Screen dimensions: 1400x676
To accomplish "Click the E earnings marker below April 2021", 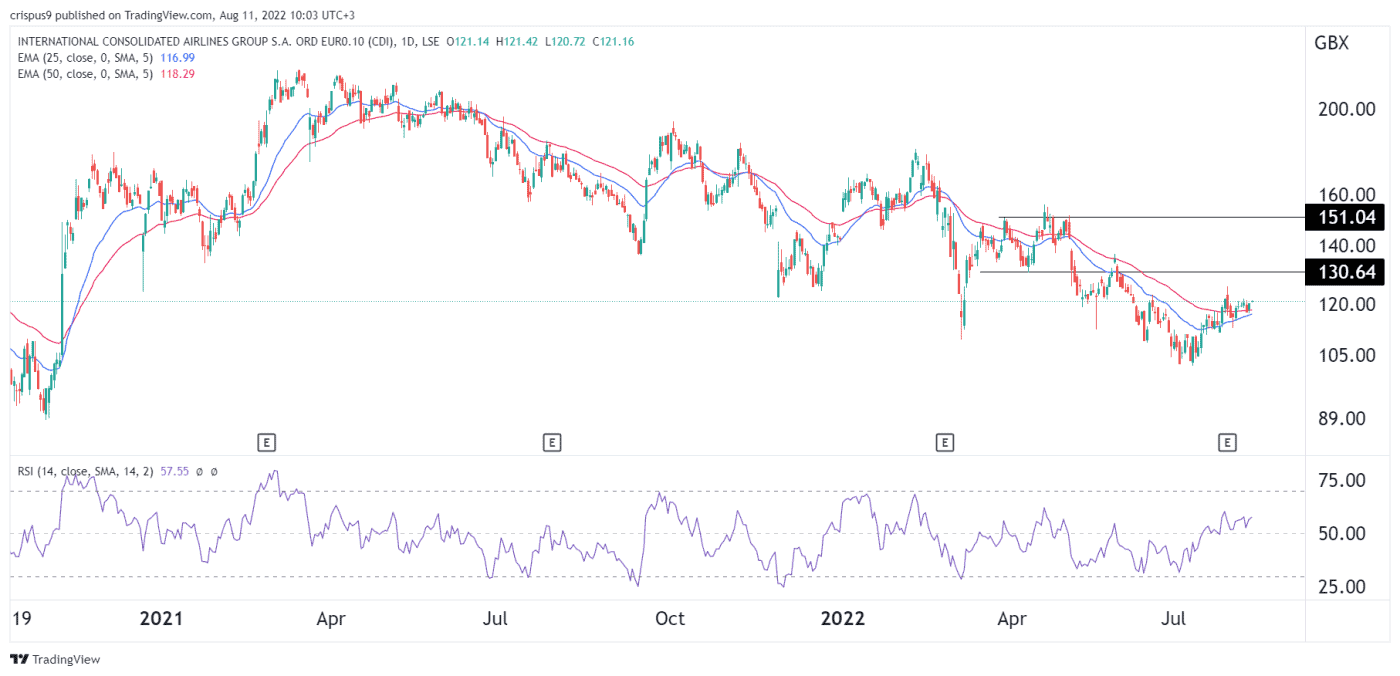I will click(266, 441).
